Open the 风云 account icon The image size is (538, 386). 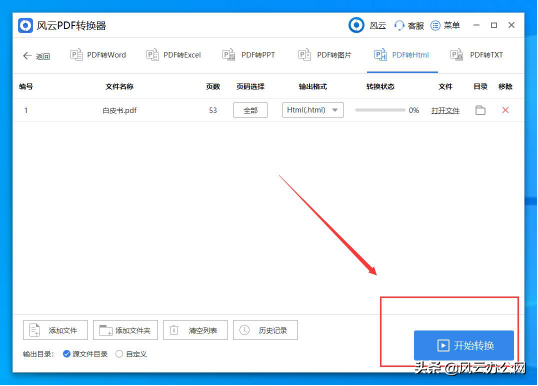point(356,25)
